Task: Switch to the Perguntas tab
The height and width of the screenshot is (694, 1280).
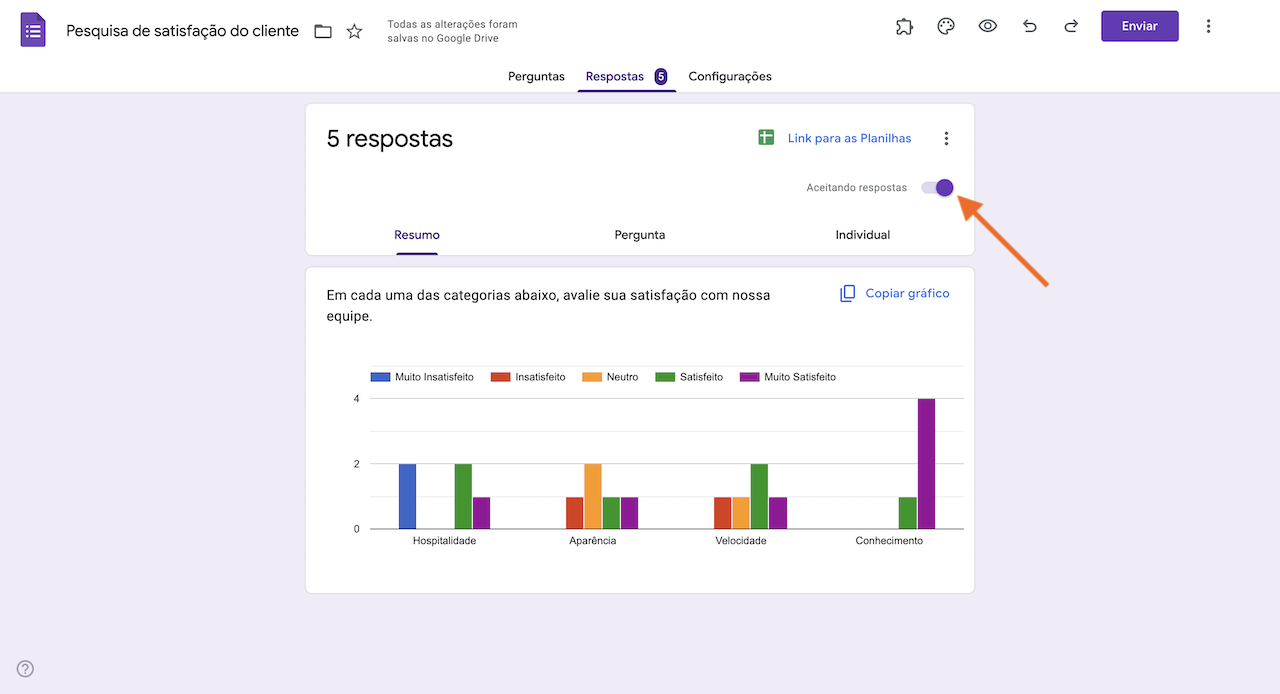Action: (x=536, y=76)
